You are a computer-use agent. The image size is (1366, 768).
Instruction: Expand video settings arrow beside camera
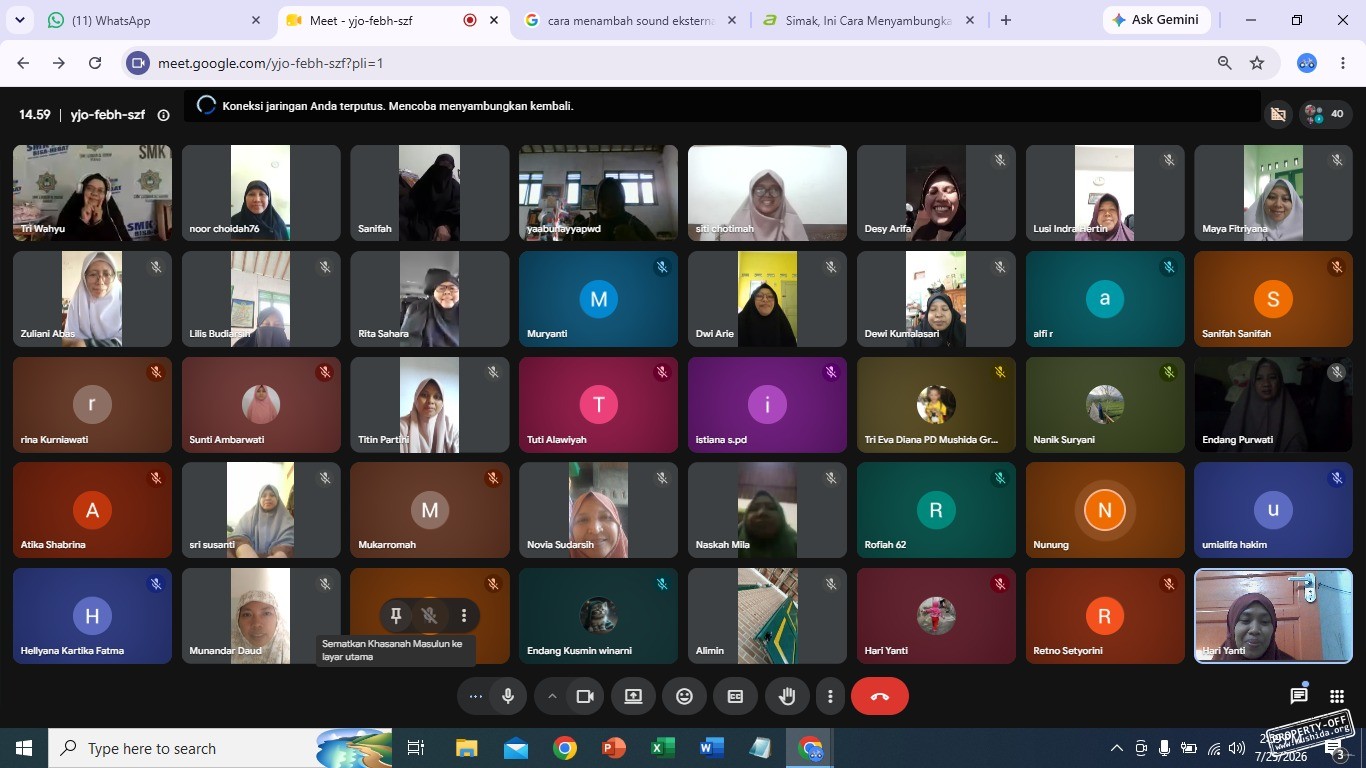pos(551,696)
